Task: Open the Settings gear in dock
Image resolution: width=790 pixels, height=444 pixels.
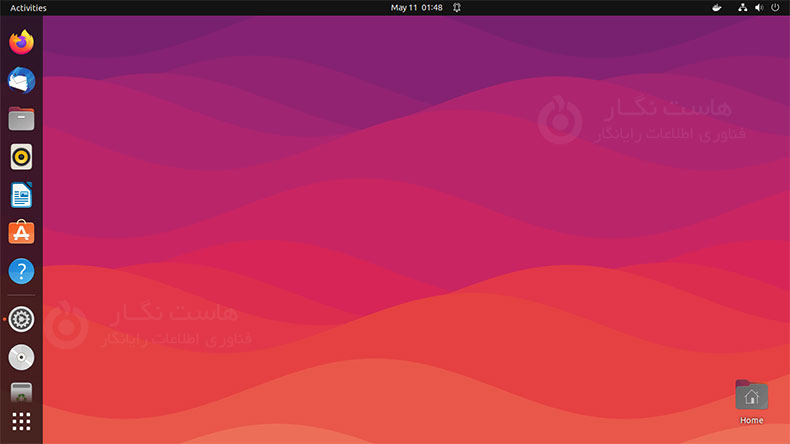Action: 21,319
